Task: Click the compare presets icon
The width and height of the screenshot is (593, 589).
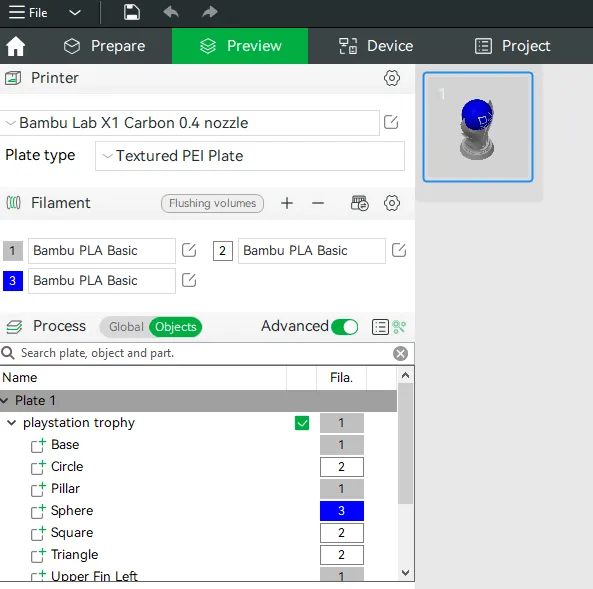Action: tap(399, 327)
